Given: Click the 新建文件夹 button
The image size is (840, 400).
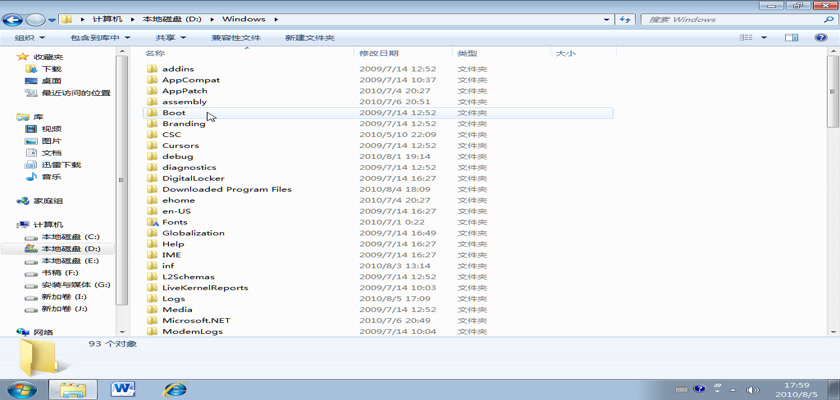Looking at the screenshot, I should (309, 38).
